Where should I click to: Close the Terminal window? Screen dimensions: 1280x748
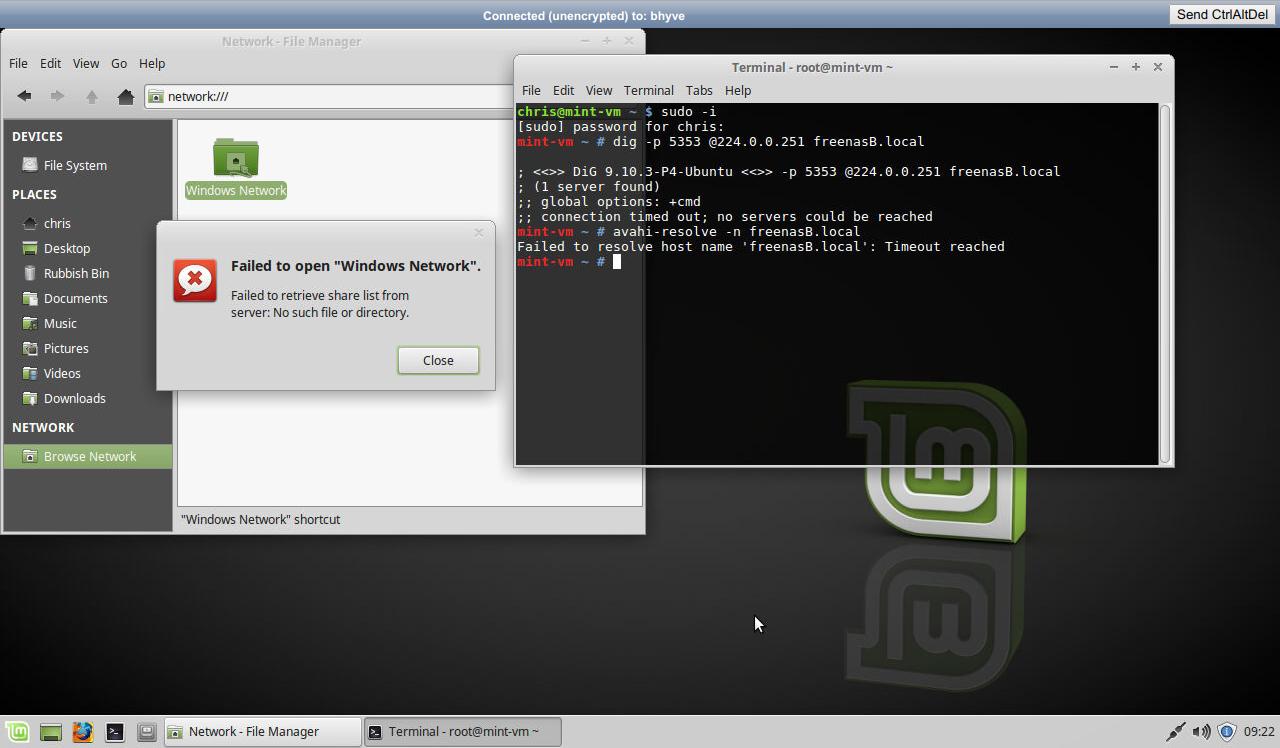pyautogui.click(x=1158, y=67)
